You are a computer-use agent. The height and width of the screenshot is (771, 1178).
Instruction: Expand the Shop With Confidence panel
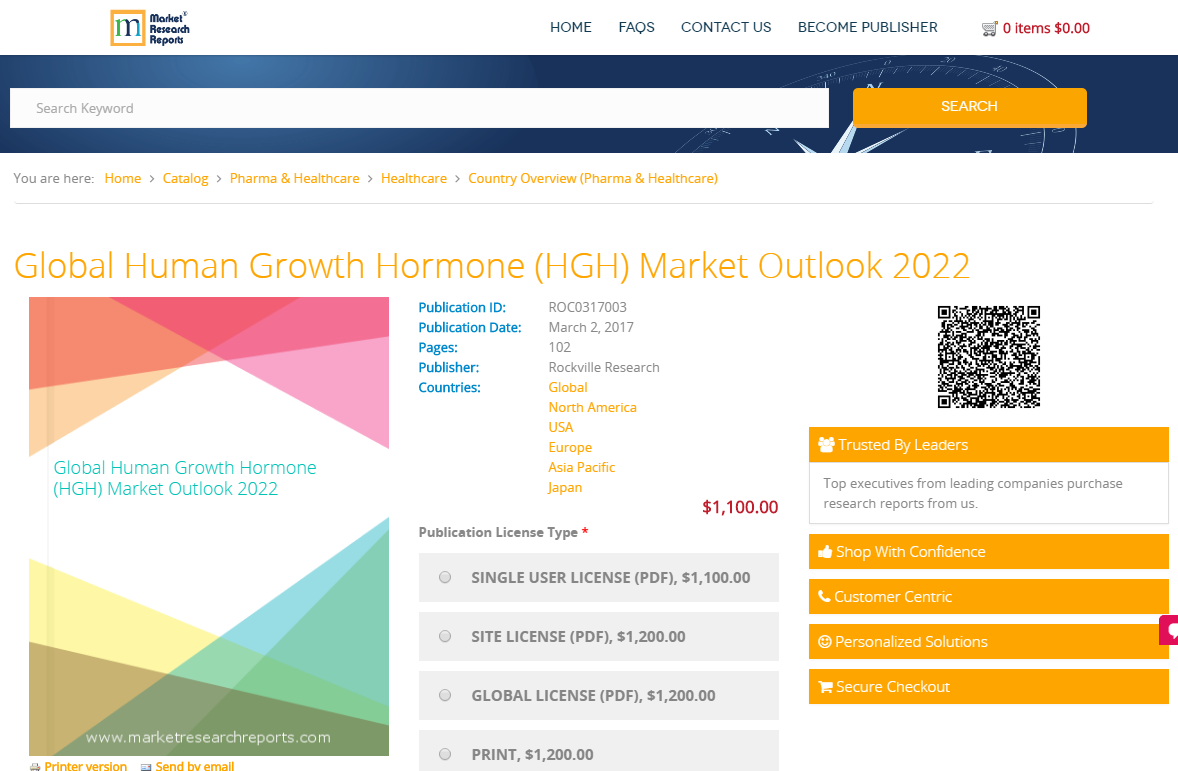pos(989,552)
